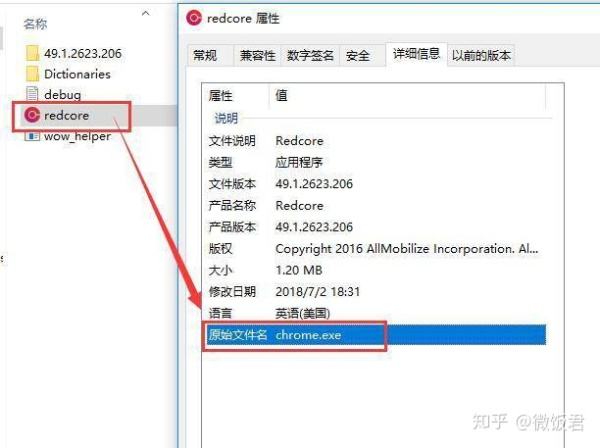Click the redcore application icon in file list
600x448 pixels.
pyautogui.click(x=32, y=115)
